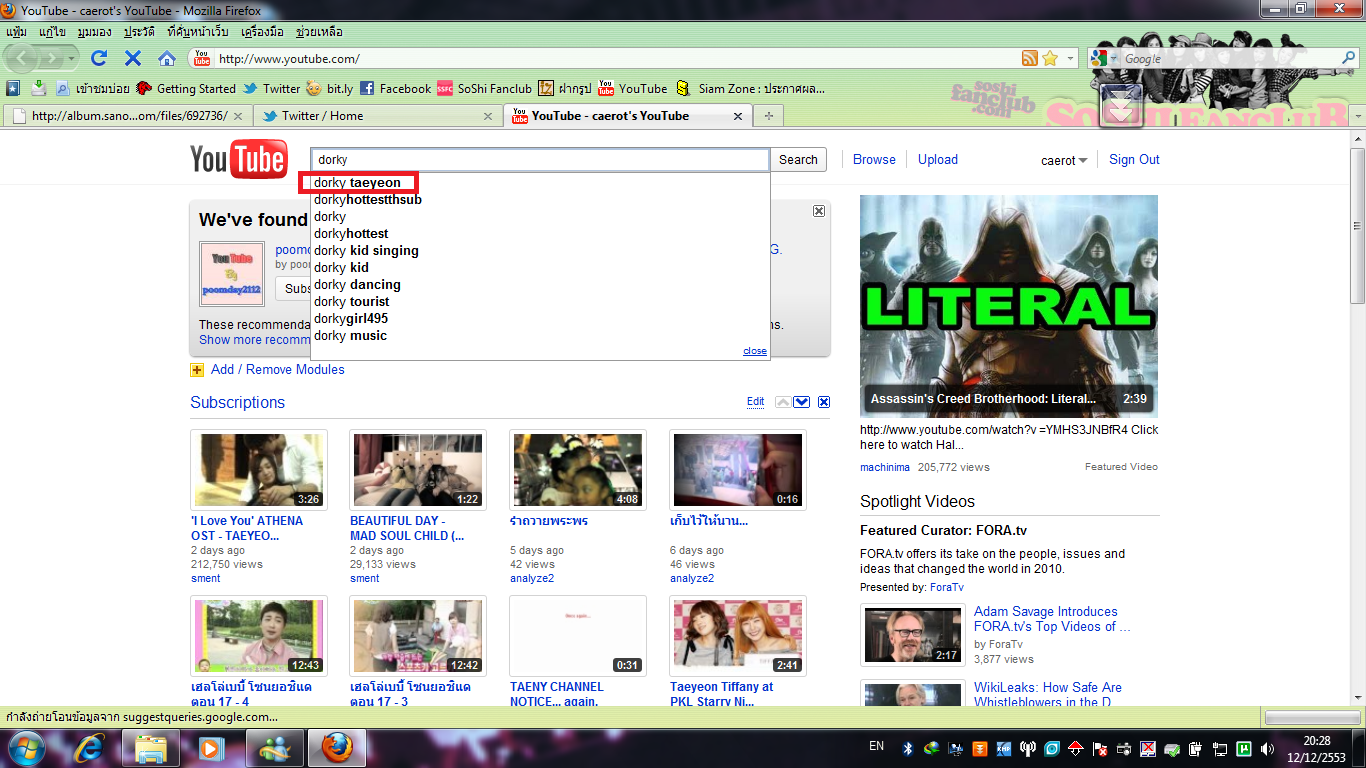Switch to the Twitter / Home tab
1366x768 pixels.
(x=377, y=116)
